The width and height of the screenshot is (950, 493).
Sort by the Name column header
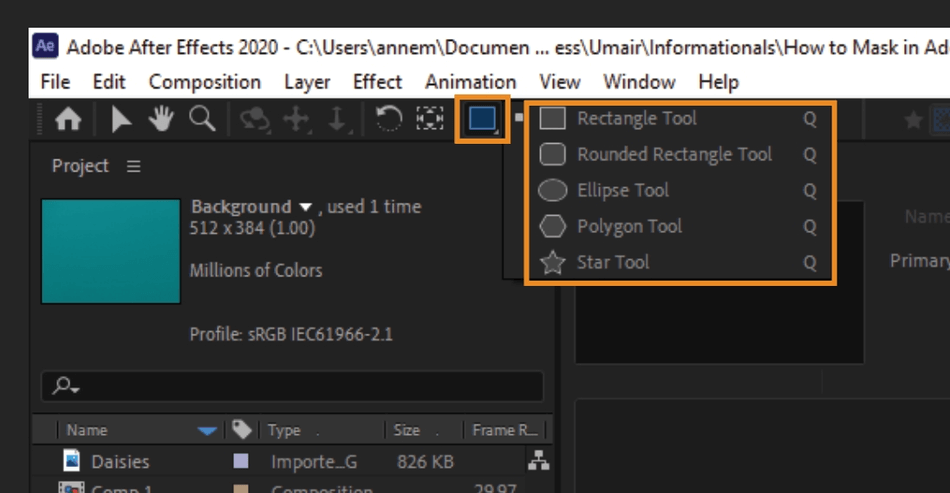[x=87, y=430]
